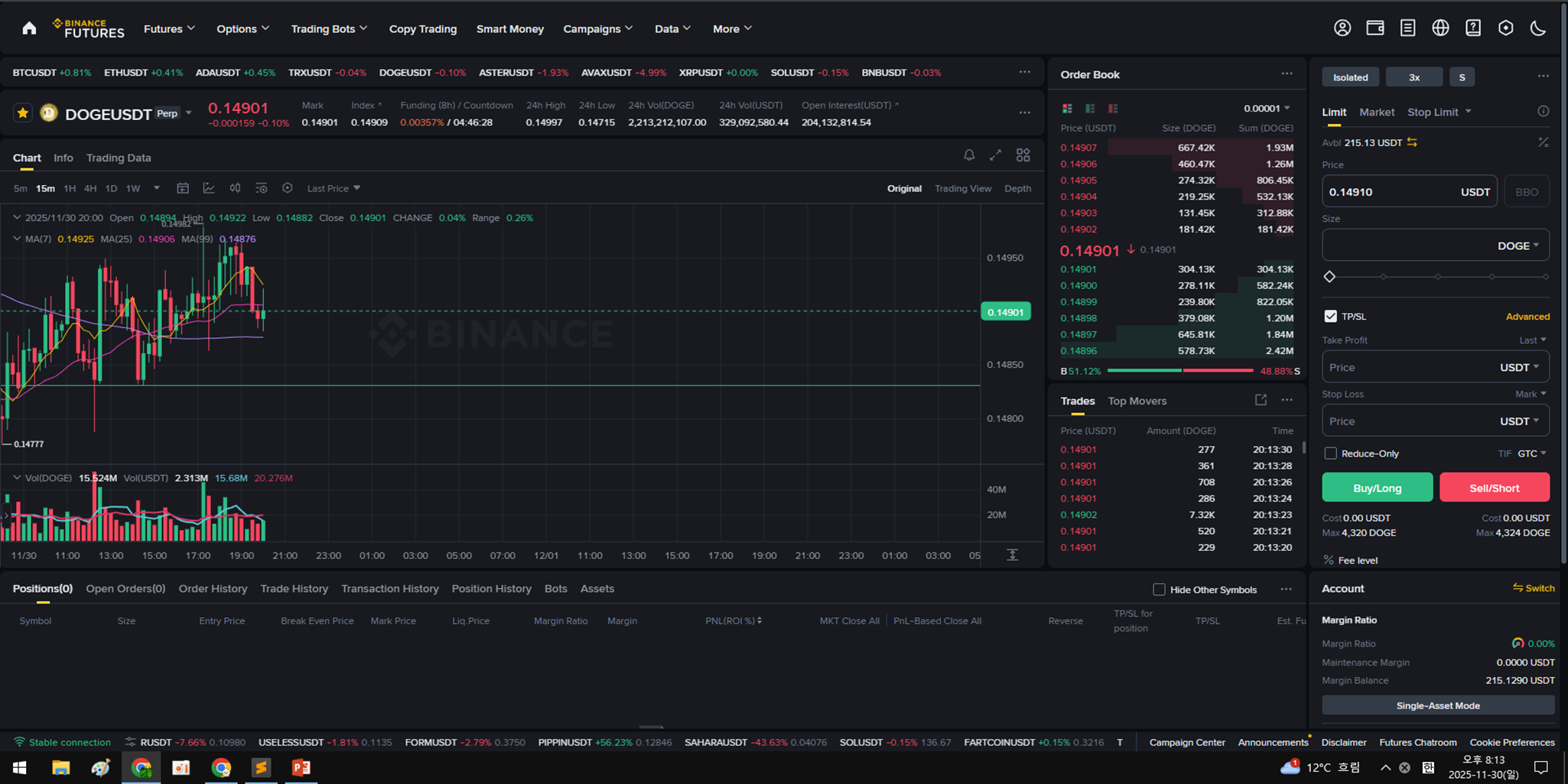Open the user account profile icon

click(1342, 28)
